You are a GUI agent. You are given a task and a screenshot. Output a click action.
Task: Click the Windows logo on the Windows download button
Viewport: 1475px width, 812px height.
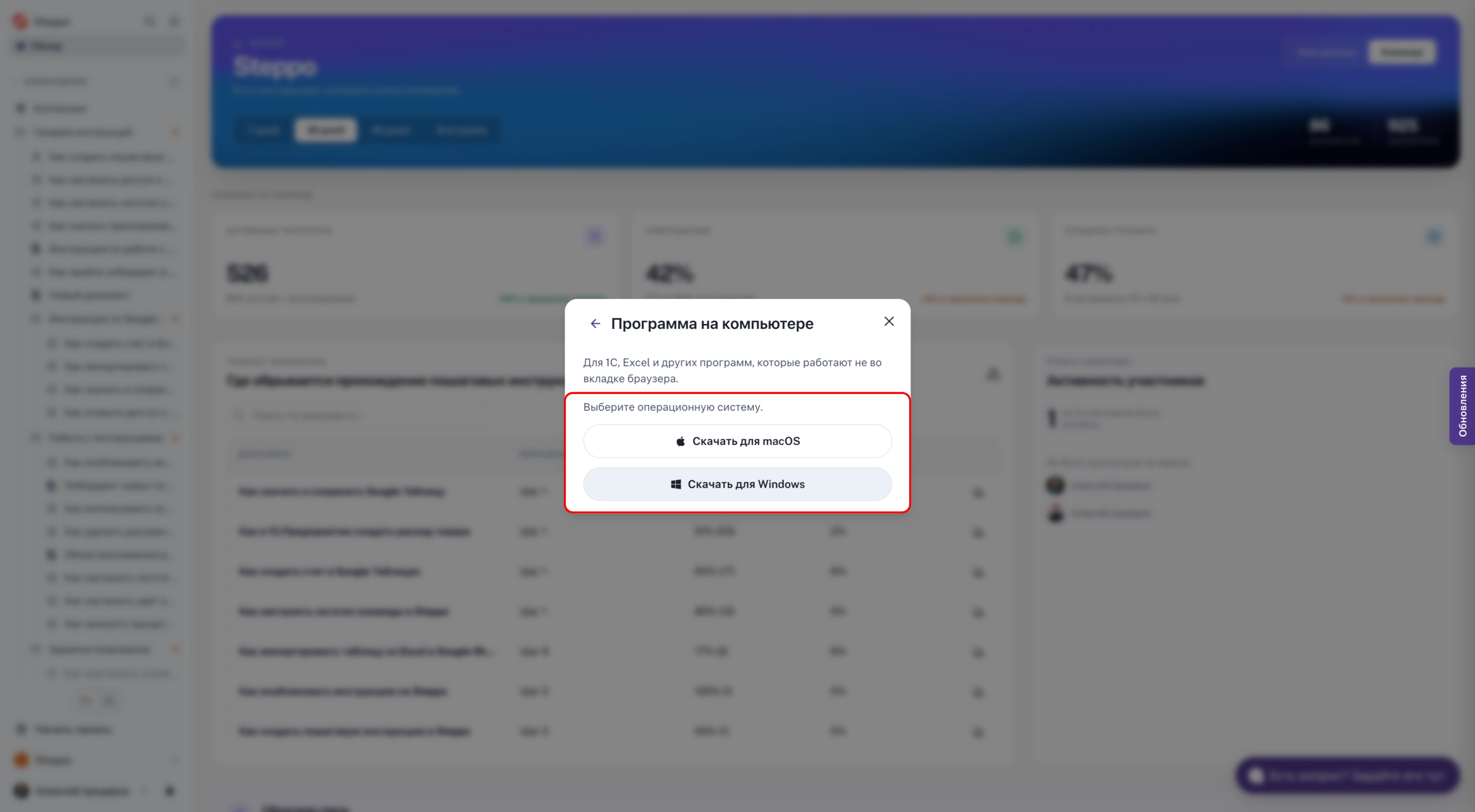tap(676, 484)
